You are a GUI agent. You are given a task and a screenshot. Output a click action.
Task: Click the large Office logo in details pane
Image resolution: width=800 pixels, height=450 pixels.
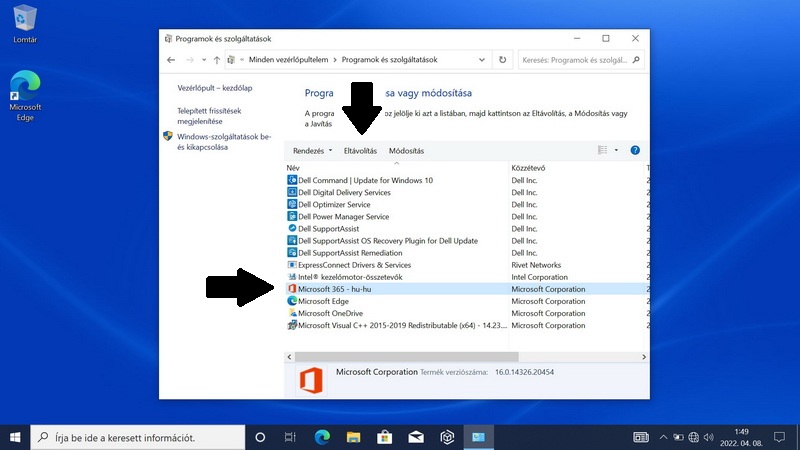coord(311,380)
